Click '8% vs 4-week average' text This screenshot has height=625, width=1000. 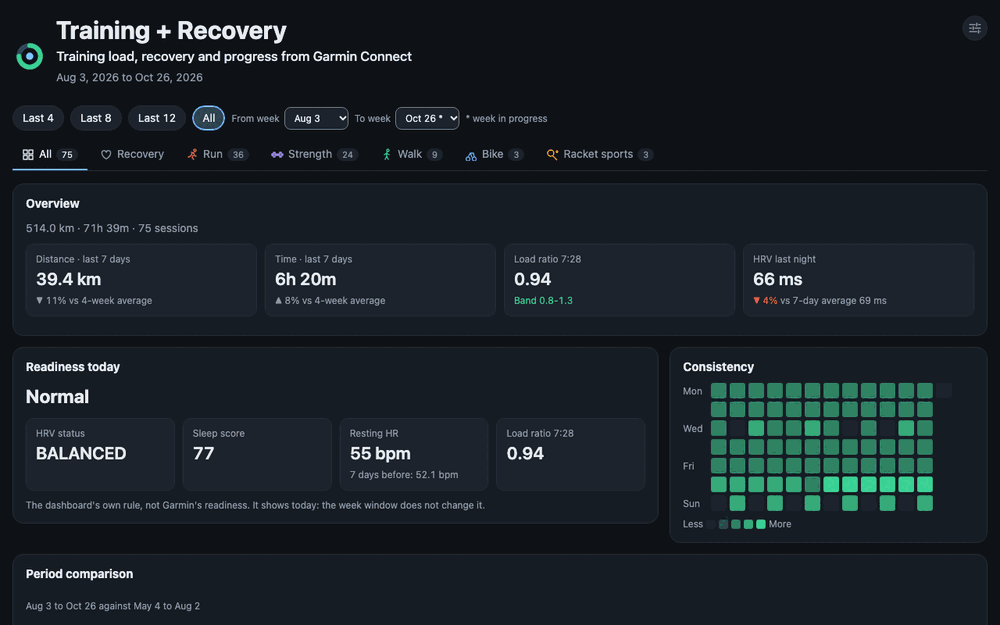coord(335,300)
